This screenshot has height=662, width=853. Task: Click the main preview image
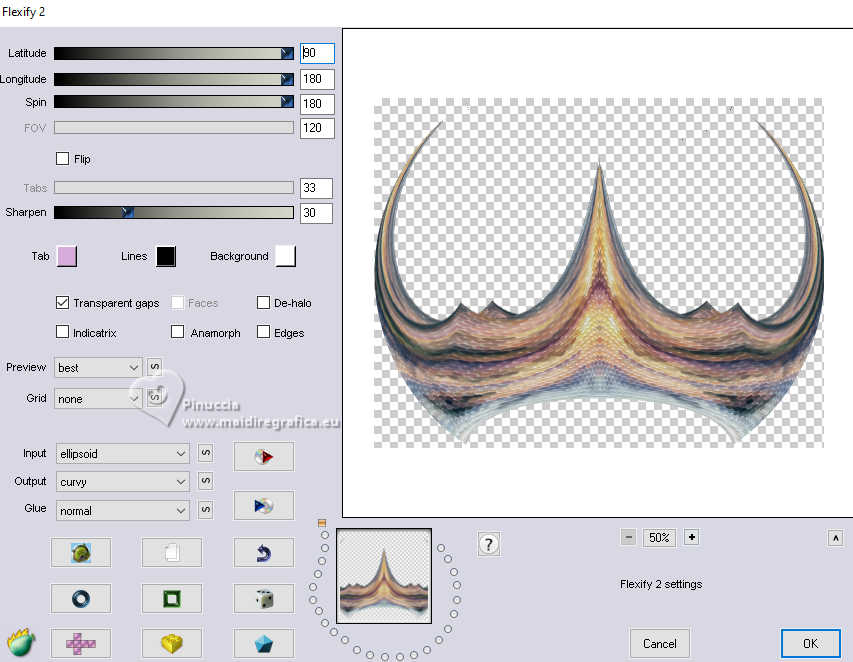point(598,273)
